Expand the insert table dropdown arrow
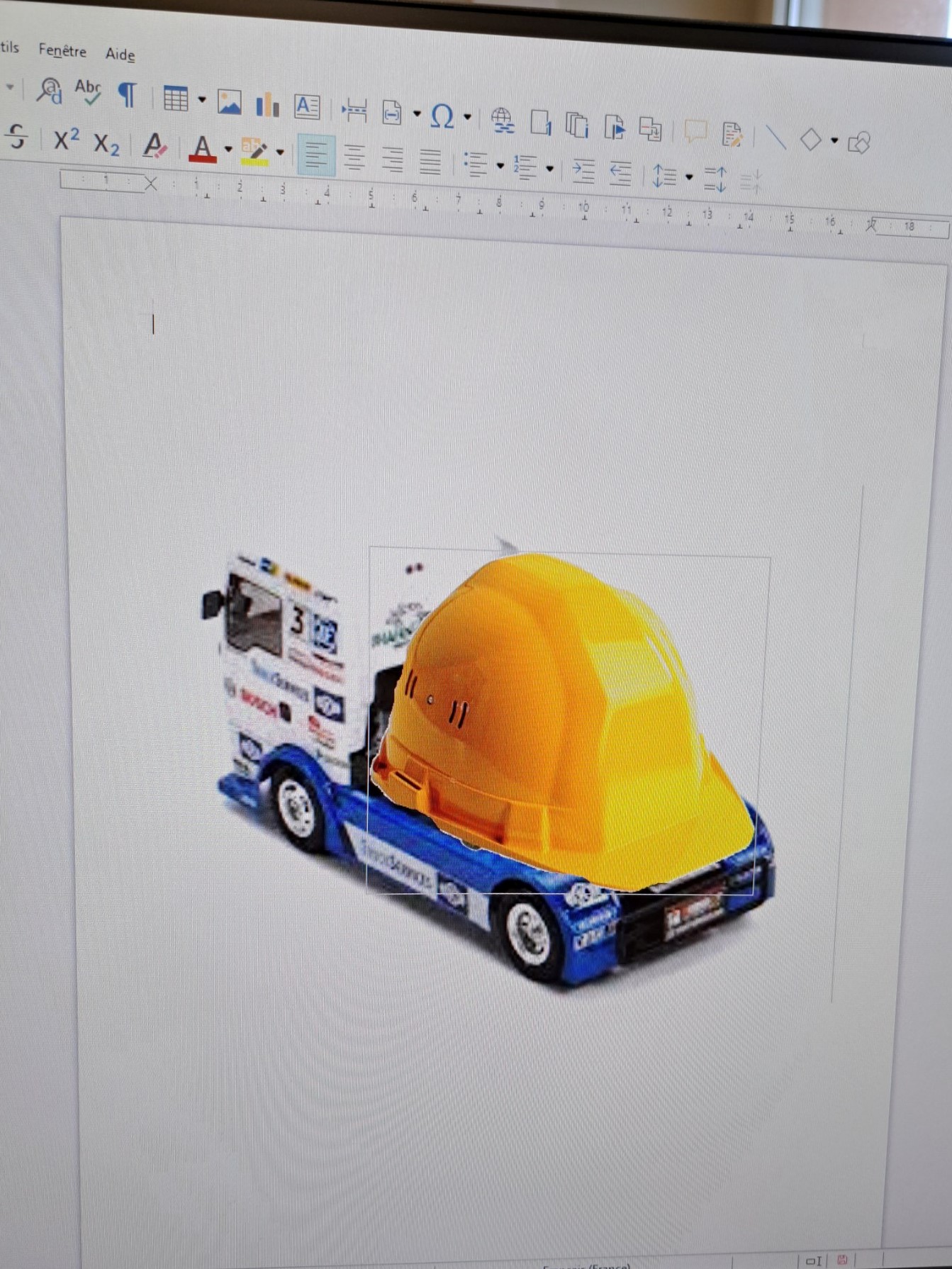The image size is (952, 1269). click(x=202, y=101)
